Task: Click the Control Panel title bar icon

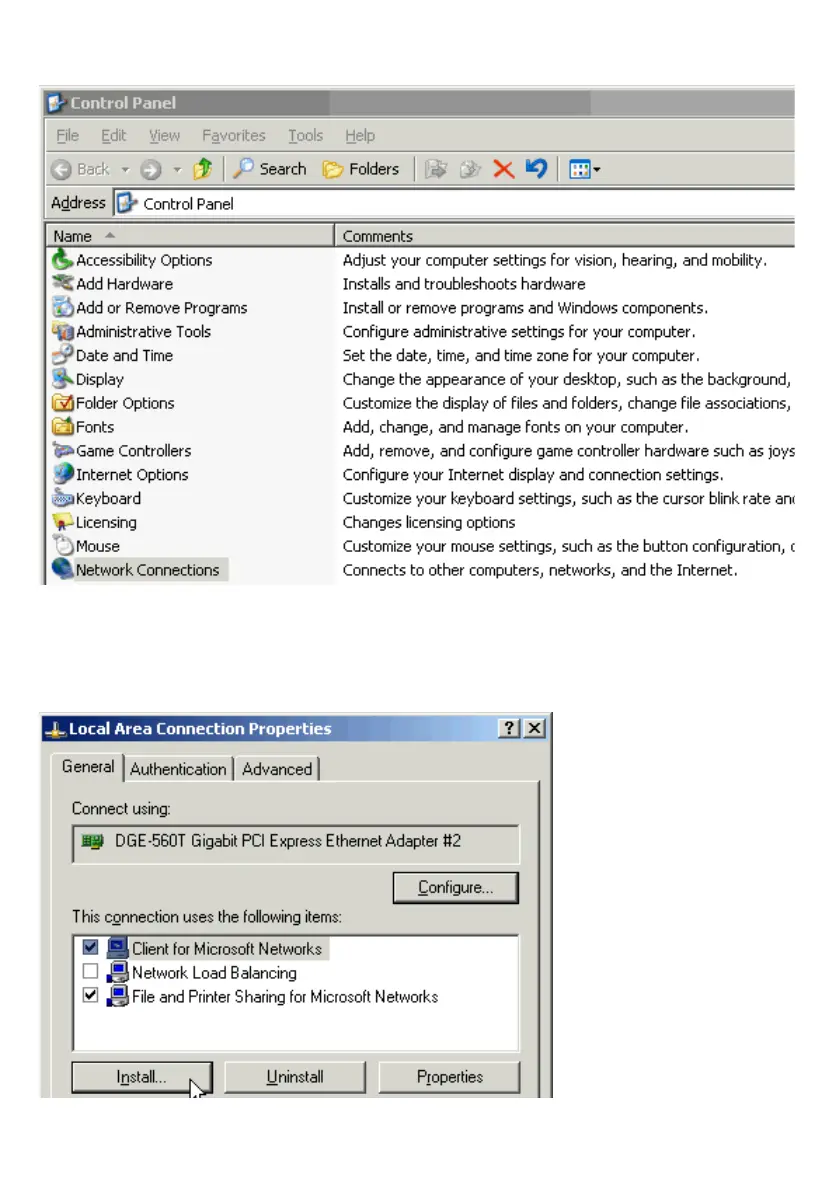Action: pyautogui.click(x=57, y=103)
